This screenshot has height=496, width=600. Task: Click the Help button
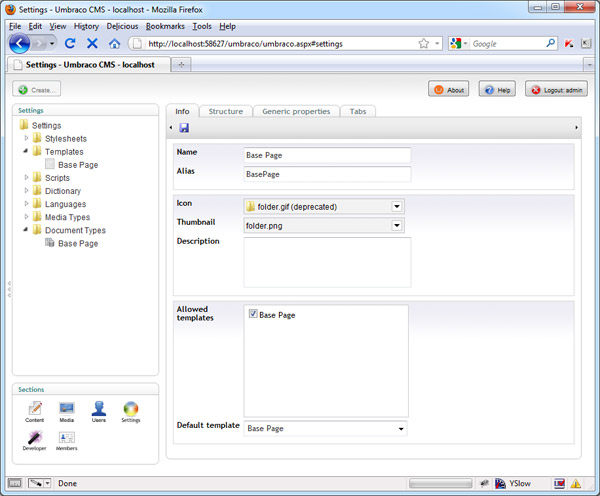(497, 90)
